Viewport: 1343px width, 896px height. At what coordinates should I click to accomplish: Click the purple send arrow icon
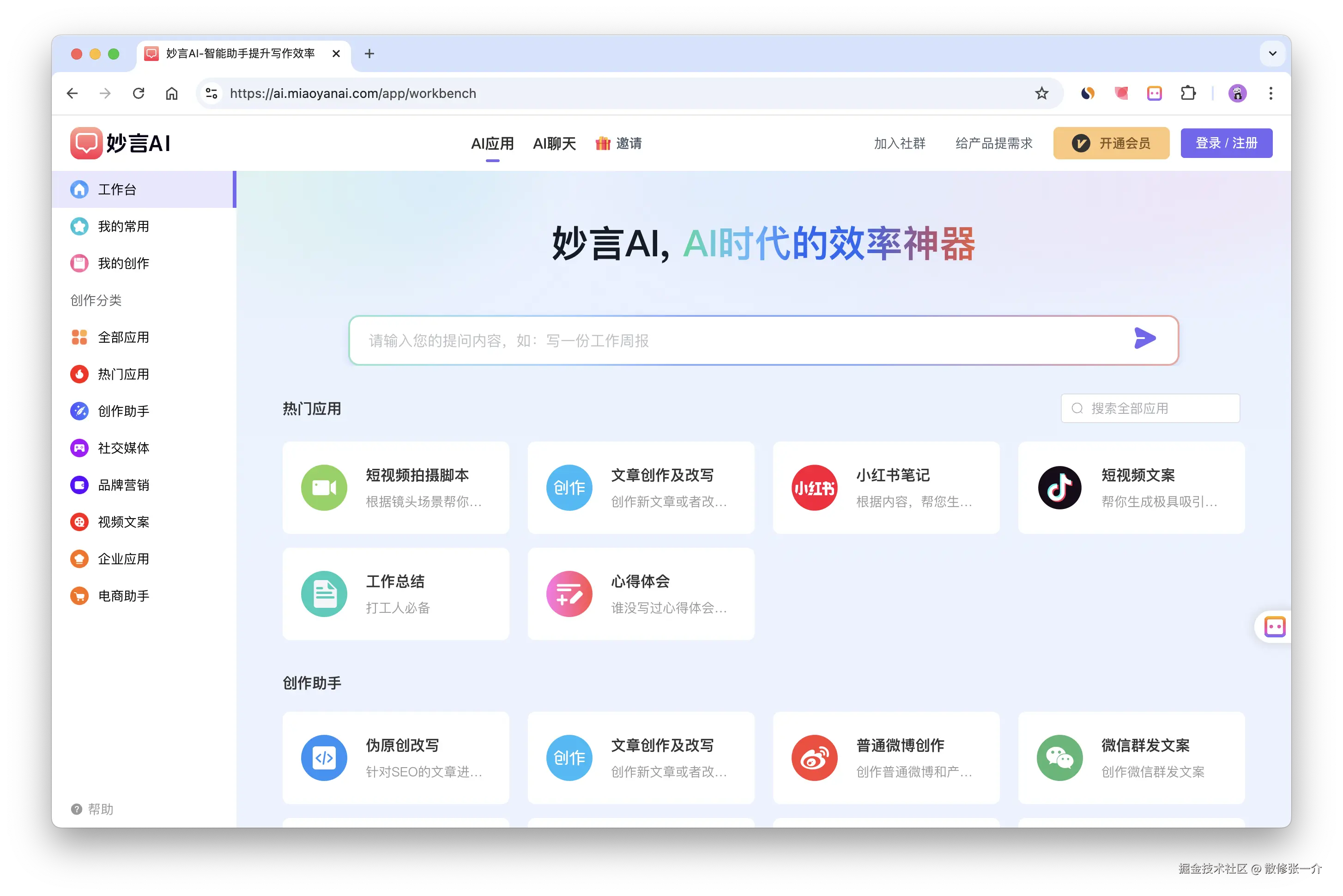click(1144, 338)
